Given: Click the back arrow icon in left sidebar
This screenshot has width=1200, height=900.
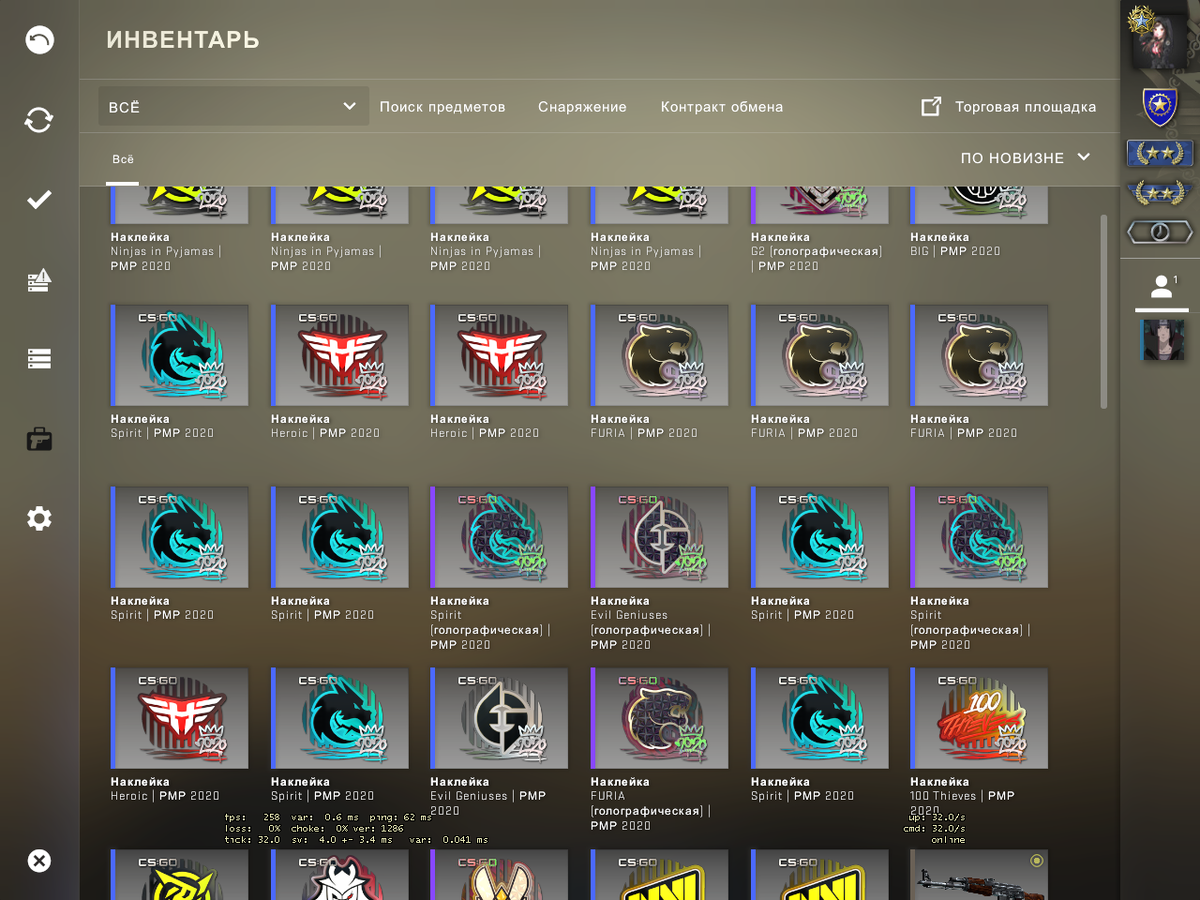Looking at the screenshot, I should 39,40.
